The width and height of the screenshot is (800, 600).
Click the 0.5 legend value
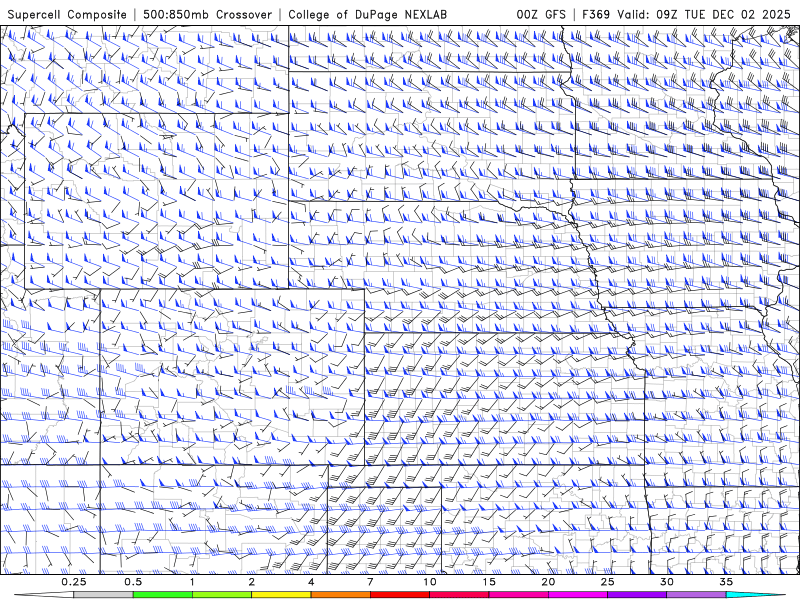tap(133, 582)
